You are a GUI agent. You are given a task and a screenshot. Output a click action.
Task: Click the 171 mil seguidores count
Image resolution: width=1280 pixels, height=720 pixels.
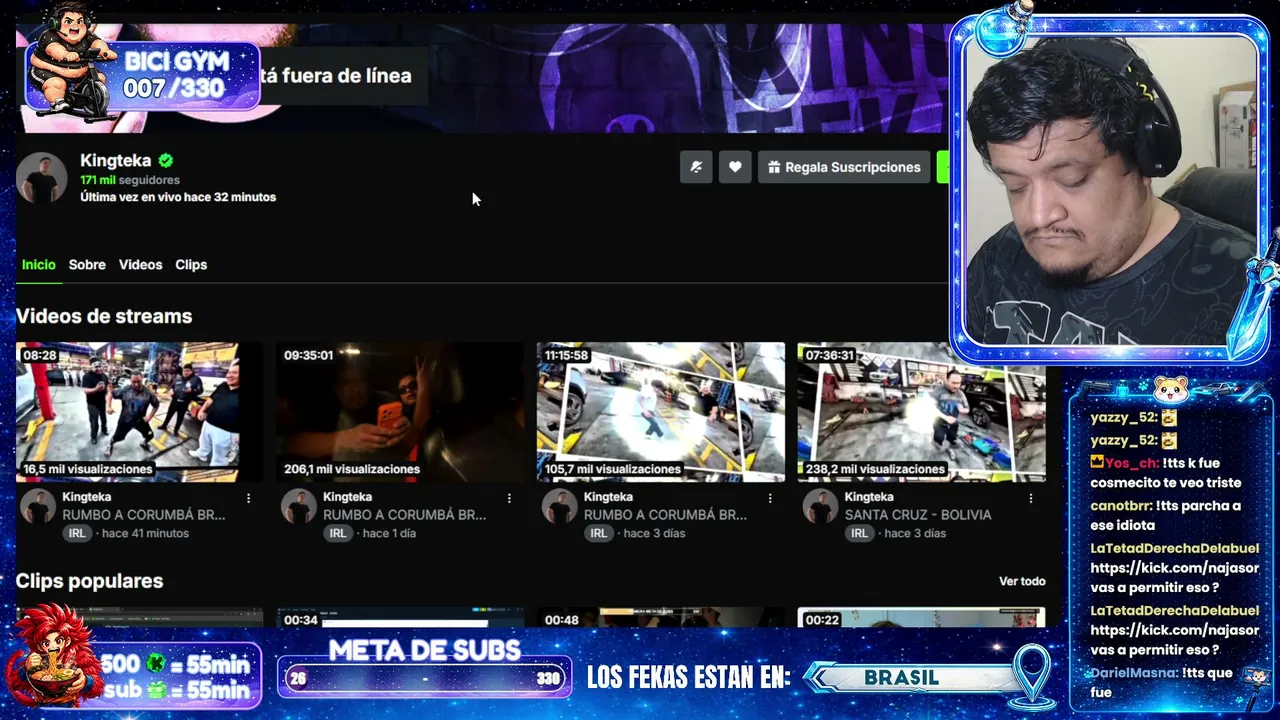(130, 180)
